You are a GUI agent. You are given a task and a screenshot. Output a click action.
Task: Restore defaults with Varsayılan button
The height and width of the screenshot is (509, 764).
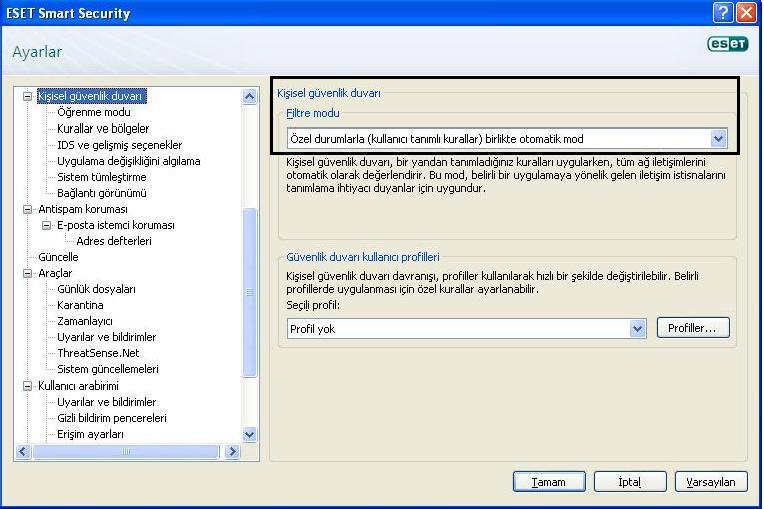(711, 482)
